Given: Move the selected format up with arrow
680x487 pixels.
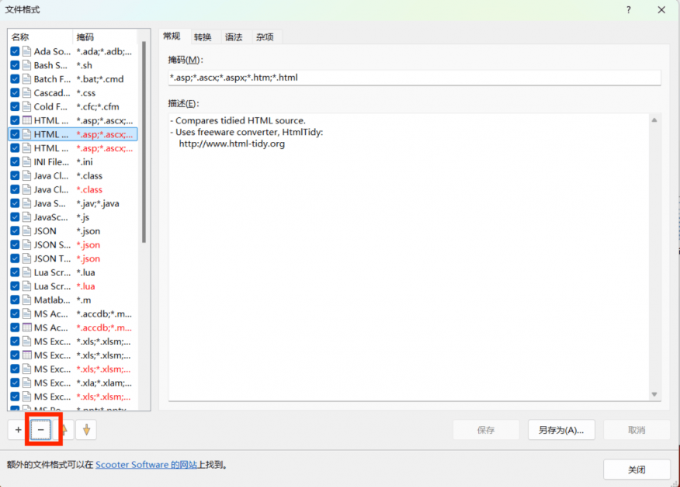Looking at the screenshot, I should 64,430.
